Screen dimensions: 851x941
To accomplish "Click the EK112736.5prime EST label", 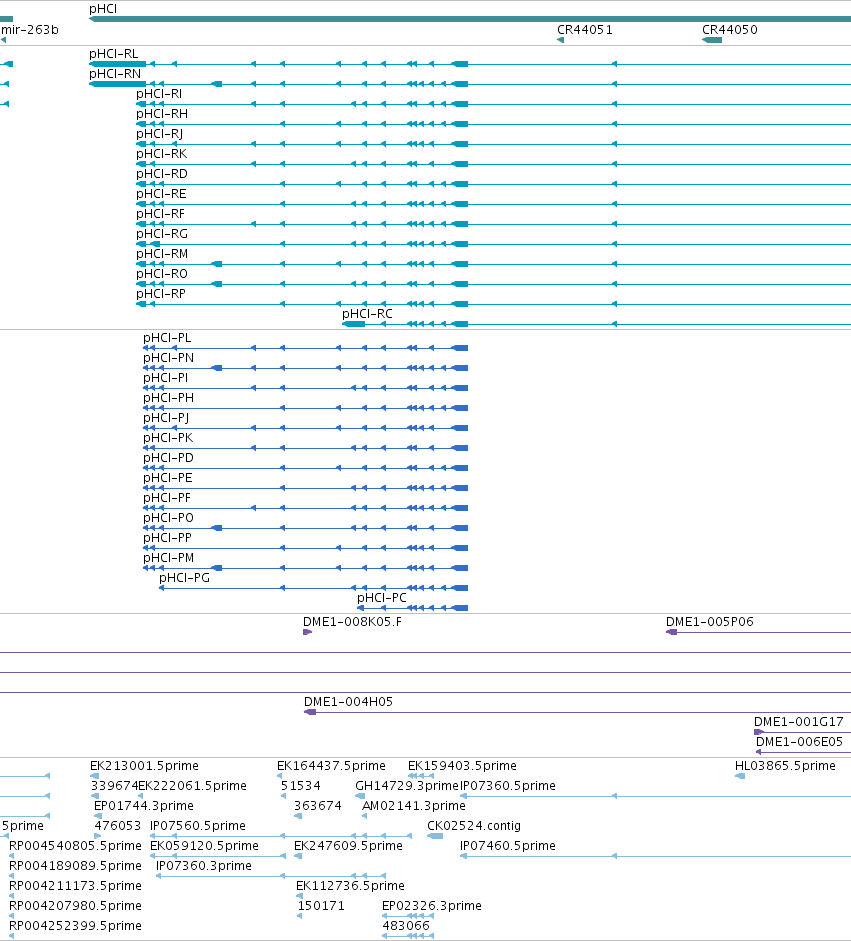I will [350, 886].
